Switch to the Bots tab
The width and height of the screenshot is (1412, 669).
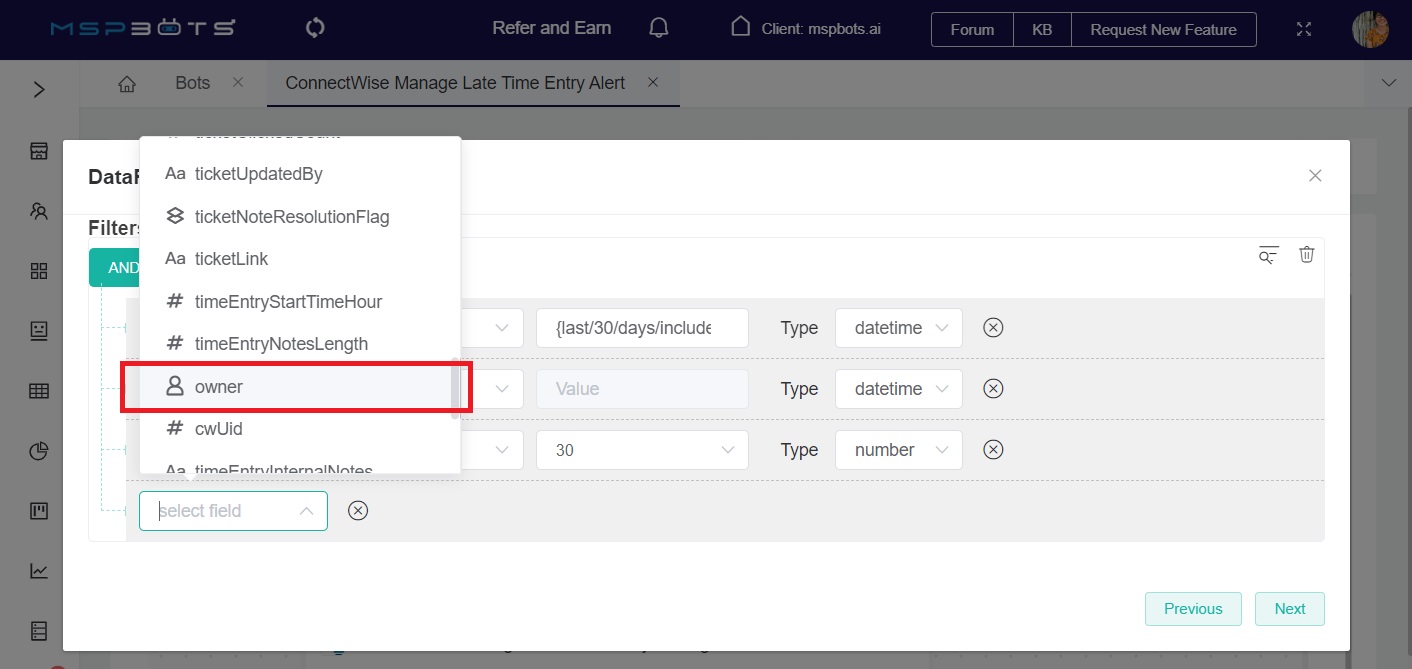[192, 83]
